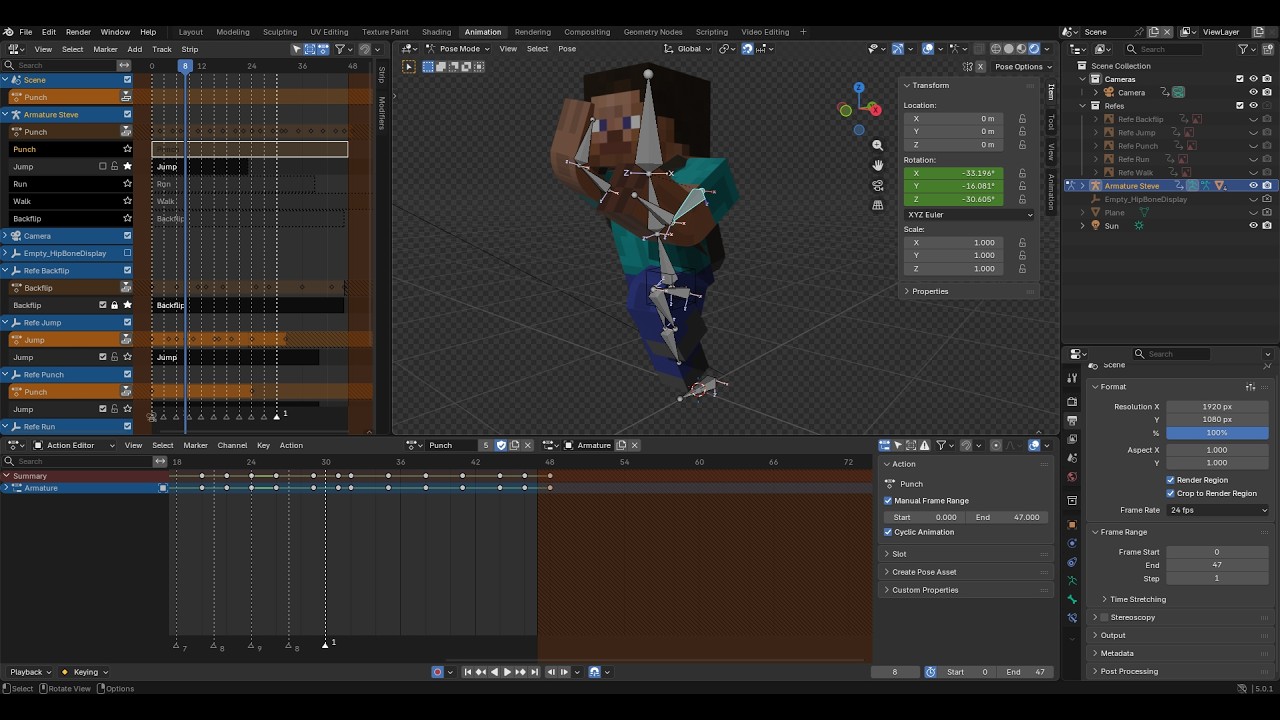
Task: Open the Keying popover
Action: click(85, 672)
